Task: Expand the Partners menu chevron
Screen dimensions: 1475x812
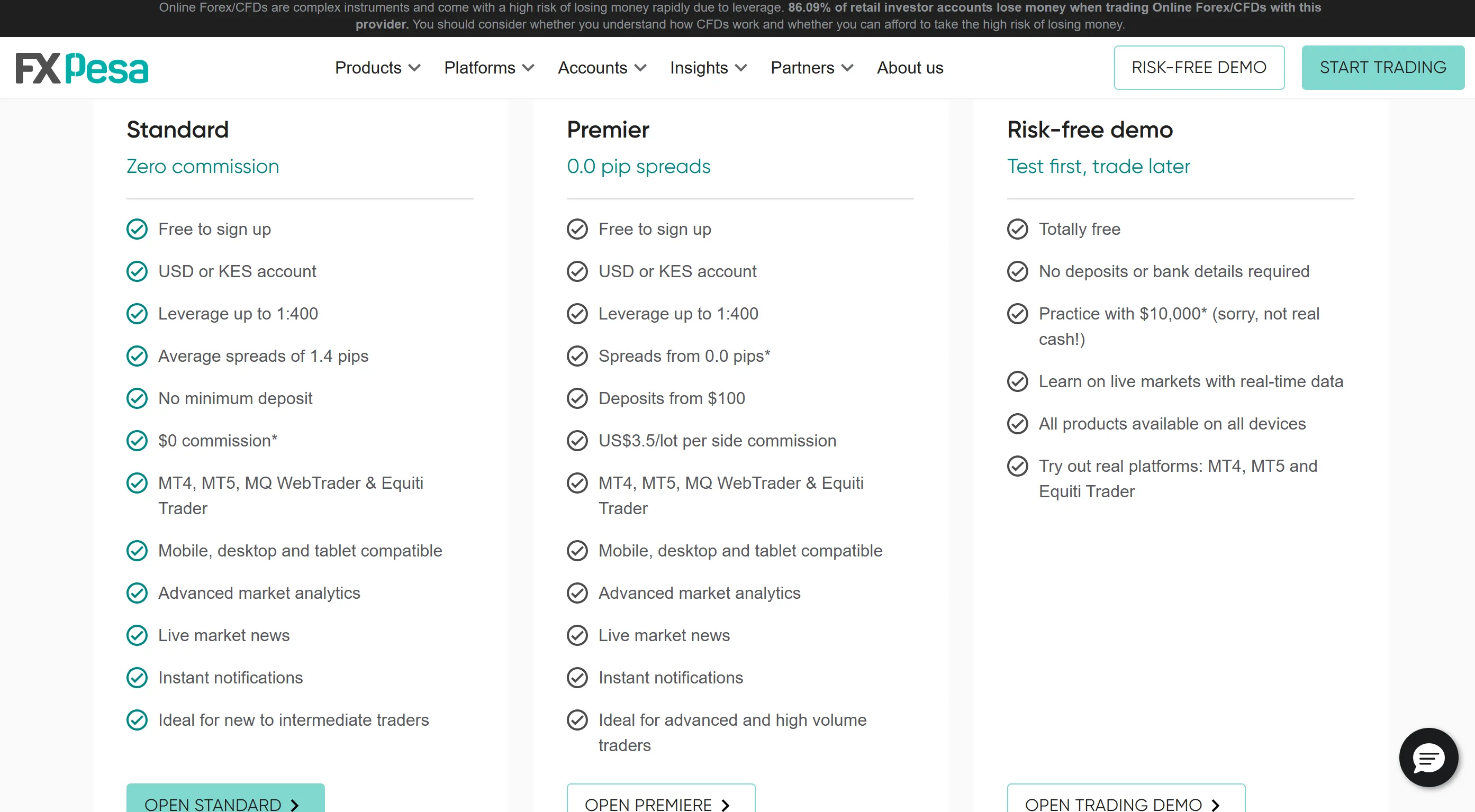Action: tap(847, 68)
